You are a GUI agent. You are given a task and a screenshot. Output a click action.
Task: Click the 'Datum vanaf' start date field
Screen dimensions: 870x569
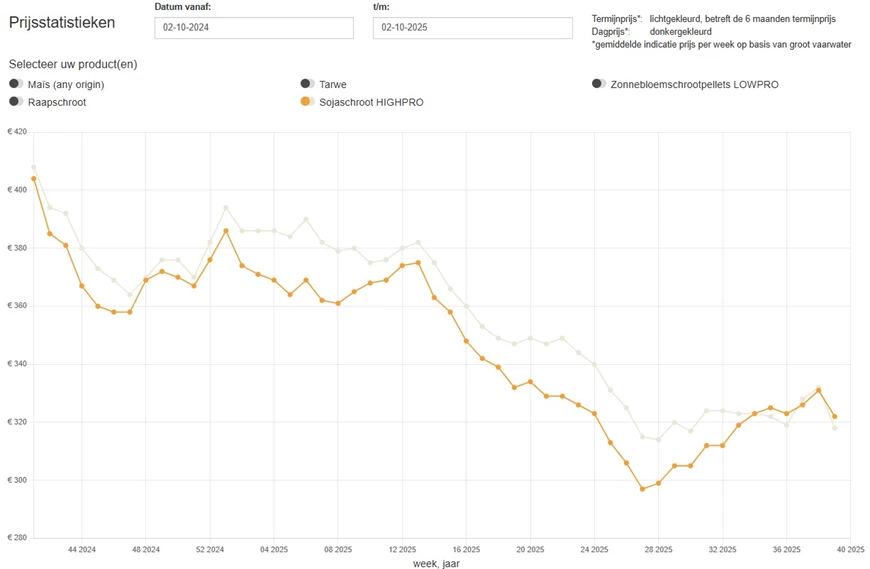click(x=254, y=28)
